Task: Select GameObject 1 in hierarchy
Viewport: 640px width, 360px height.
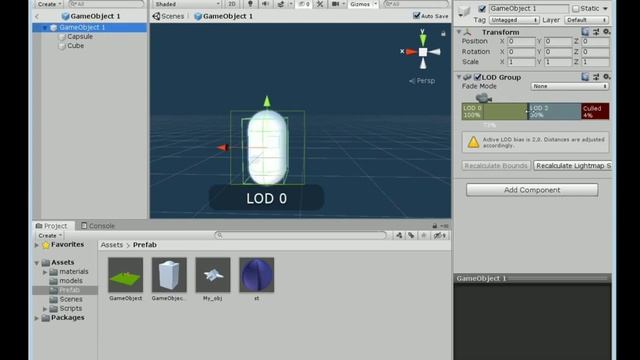Action: [90, 27]
